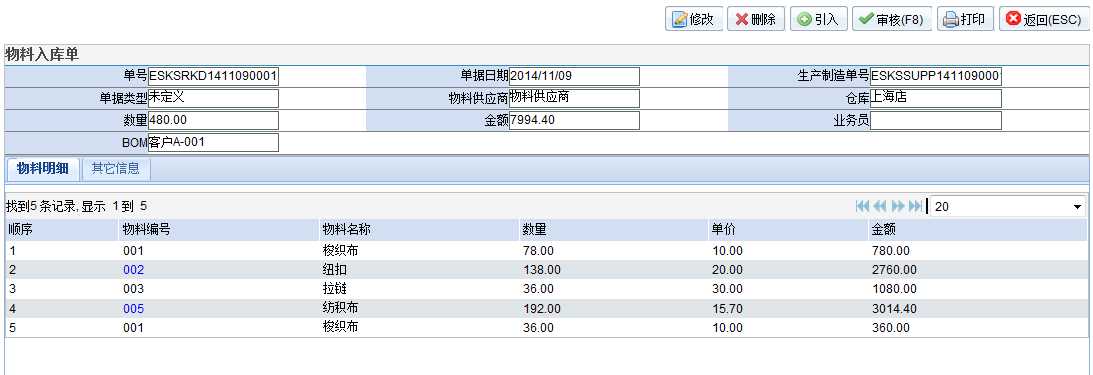Click the 修改 (edit) button
The height and width of the screenshot is (375, 1093).
(x=694, y=20)
